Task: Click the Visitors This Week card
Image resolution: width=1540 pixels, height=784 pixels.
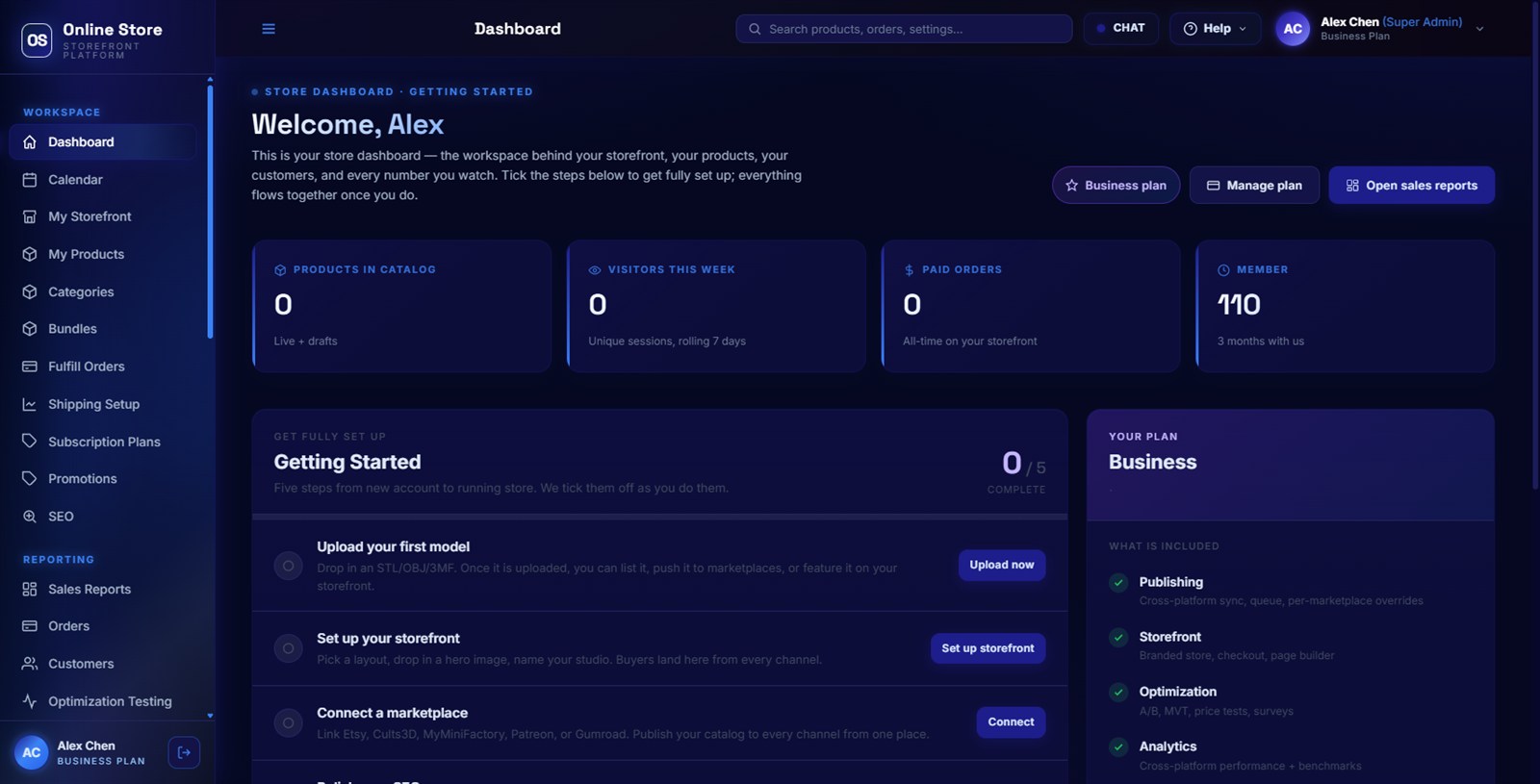Action: pyautogui.click(x=716, y=306)
